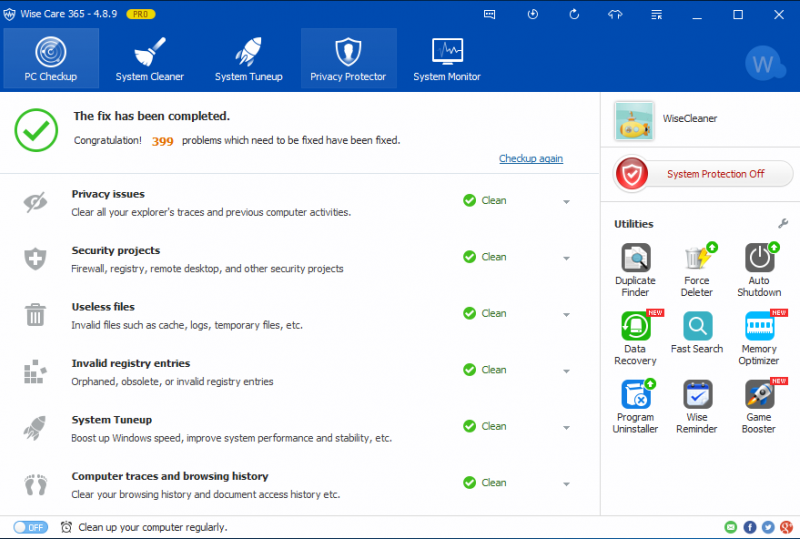Expand the Privacy issues dropdown arrow

coord(566,202)
